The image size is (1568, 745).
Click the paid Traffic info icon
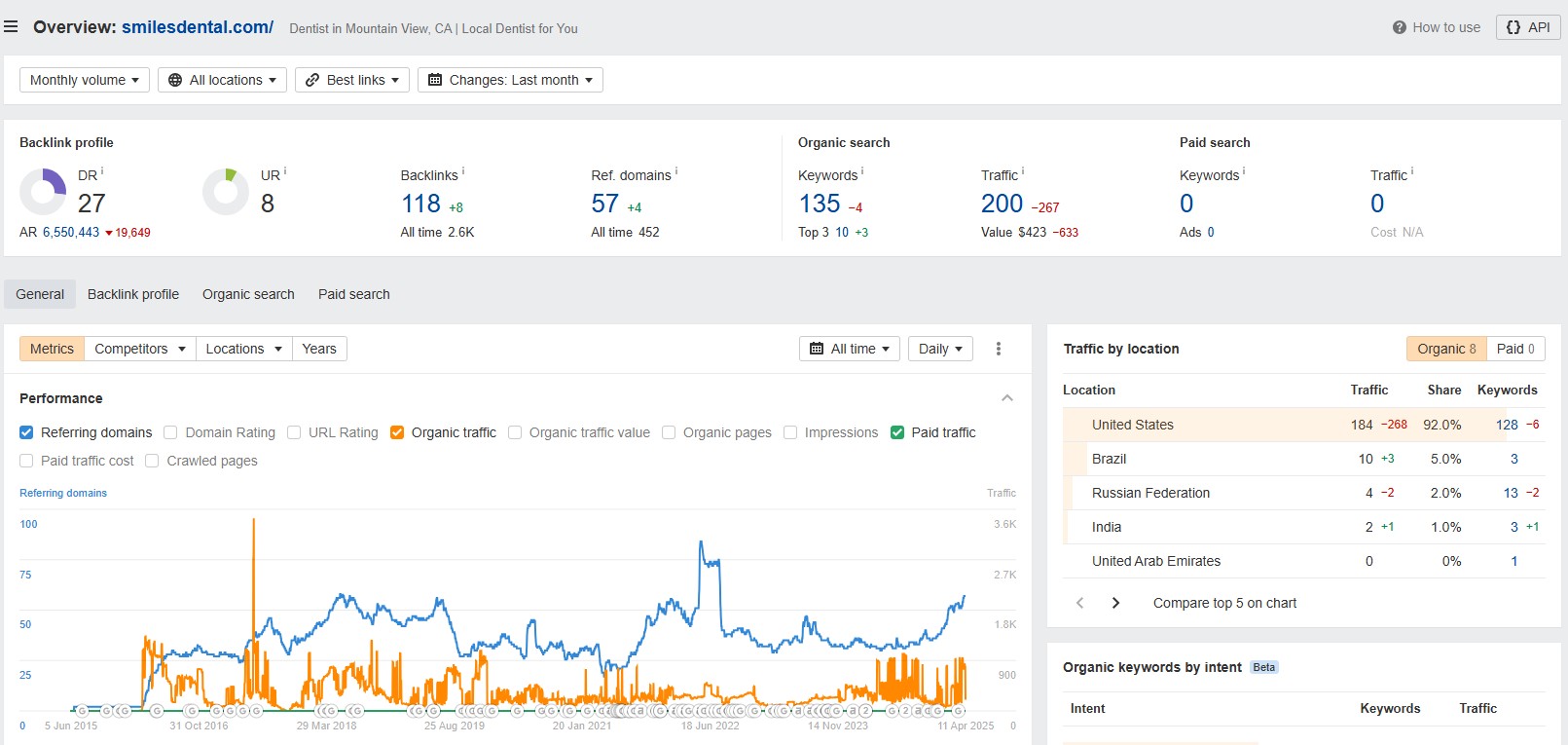[1412, 170]
